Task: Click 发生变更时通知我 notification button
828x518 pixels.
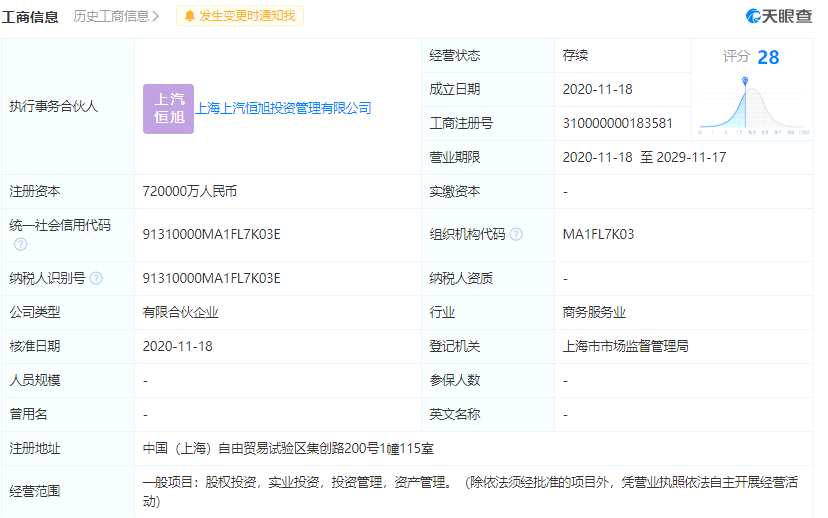Action: pos(240,16)
